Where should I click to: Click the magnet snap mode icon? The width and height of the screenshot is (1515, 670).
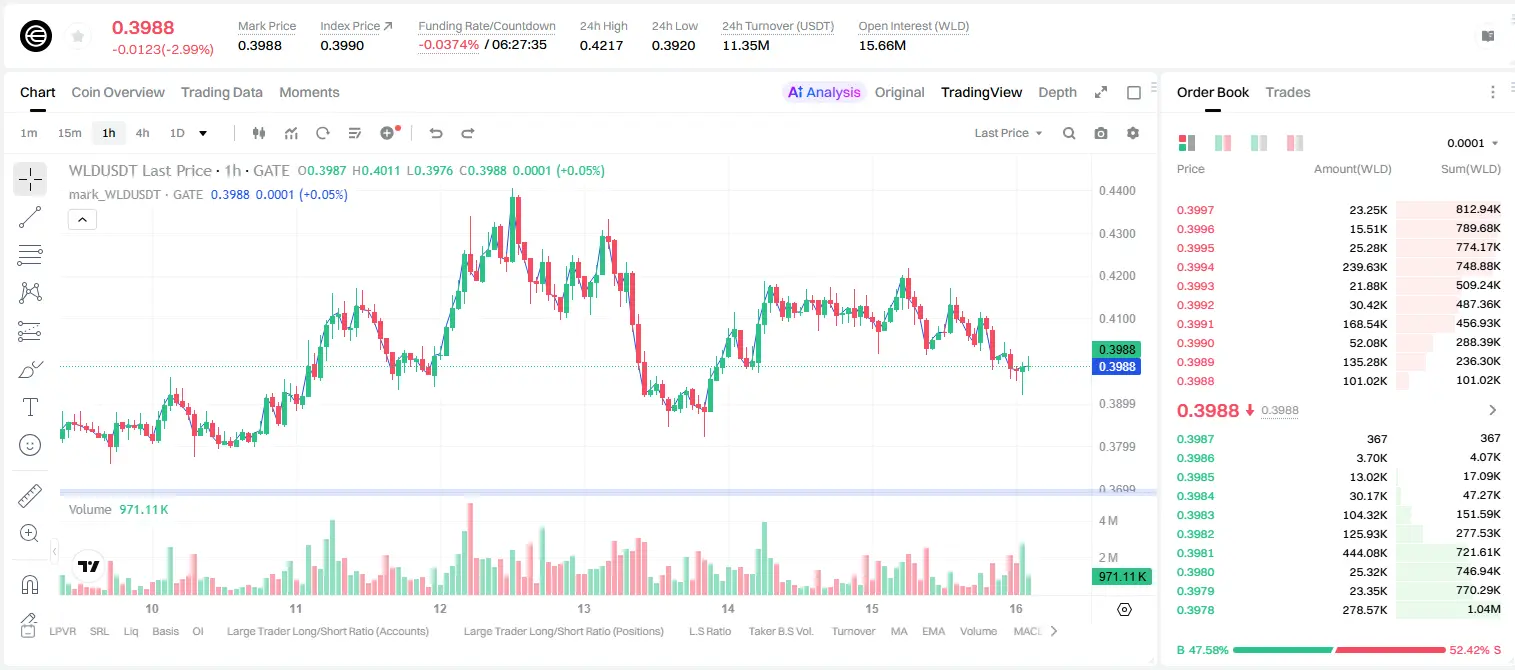(30, 584)
